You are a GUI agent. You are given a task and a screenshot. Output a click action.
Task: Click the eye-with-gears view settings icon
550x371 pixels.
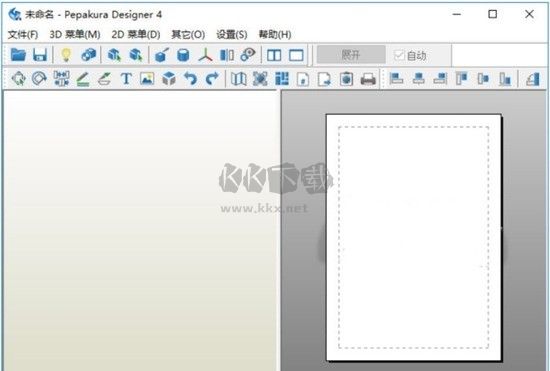248,55
